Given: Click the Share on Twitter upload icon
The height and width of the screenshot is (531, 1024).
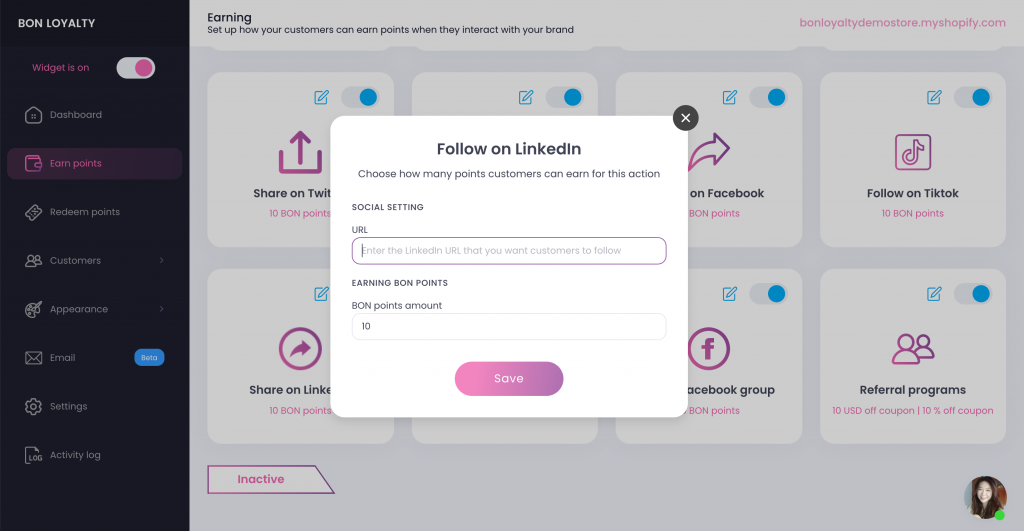Looking at the screenshot, I should coord(299,152).
